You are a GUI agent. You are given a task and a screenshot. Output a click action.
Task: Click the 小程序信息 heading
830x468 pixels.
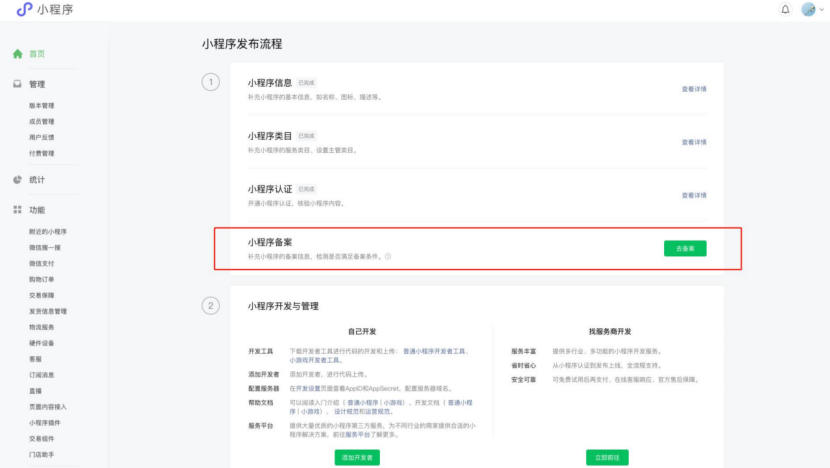[270, 83]
